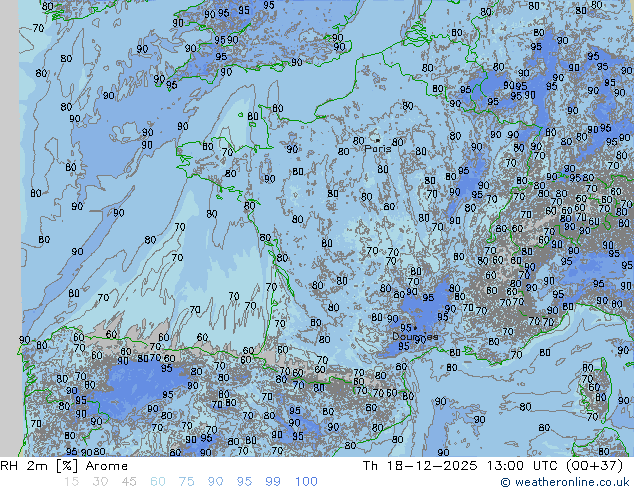Viewport: 634px width, 490px height.
Task: Click the Dourgies city label
Action: click(x=415, y=336)
